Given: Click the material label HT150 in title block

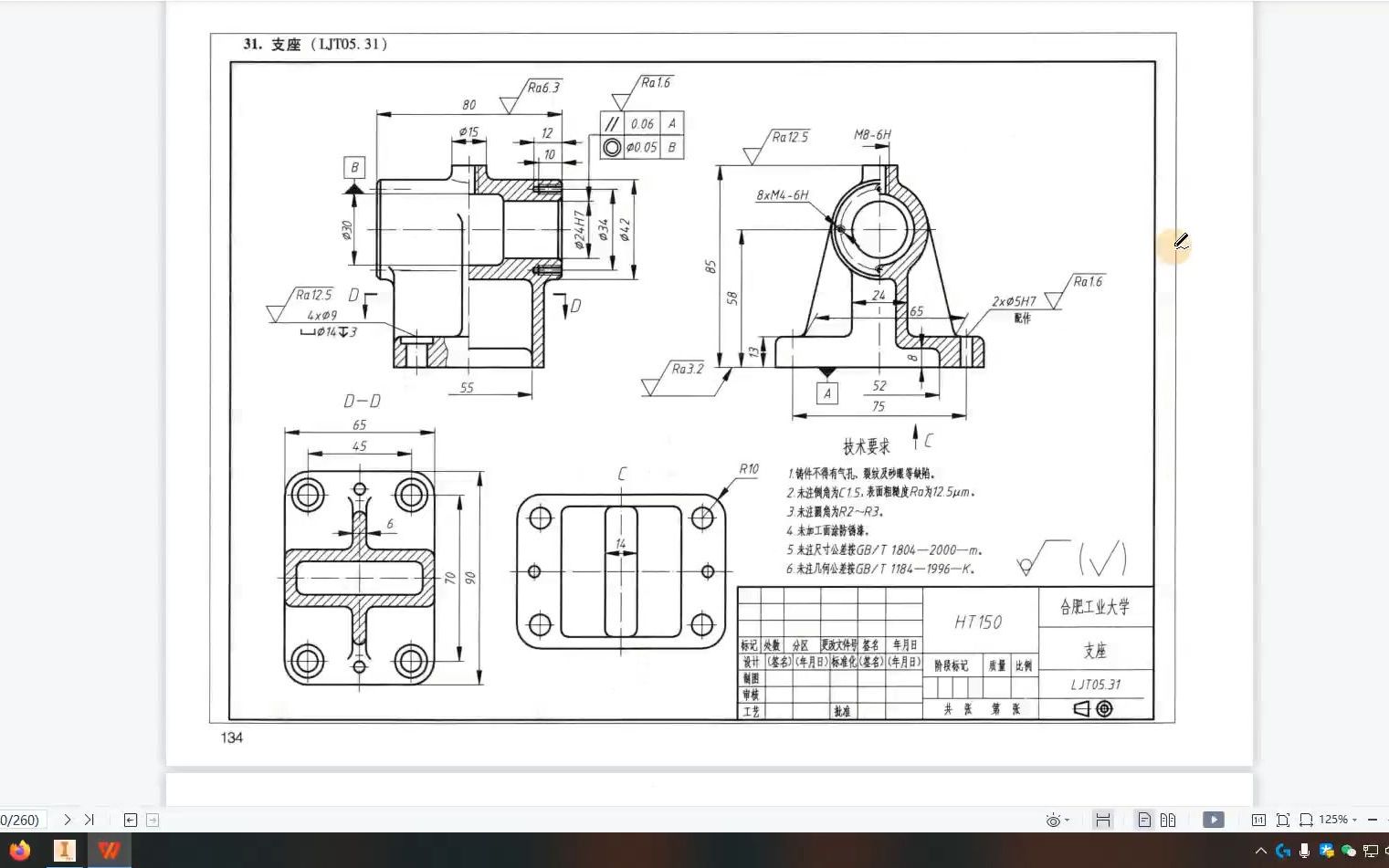Looking at the screenshot, I should point(978,622).
